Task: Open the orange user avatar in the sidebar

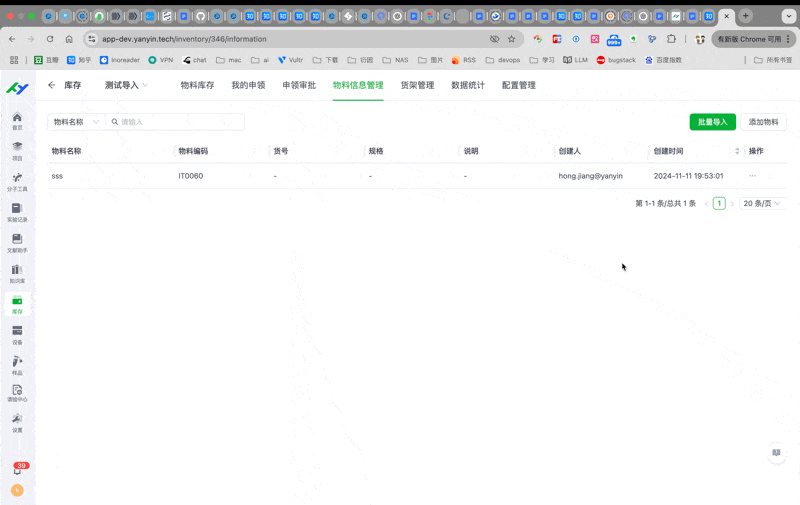Action: pyautogui.click(x=17, y=490)
